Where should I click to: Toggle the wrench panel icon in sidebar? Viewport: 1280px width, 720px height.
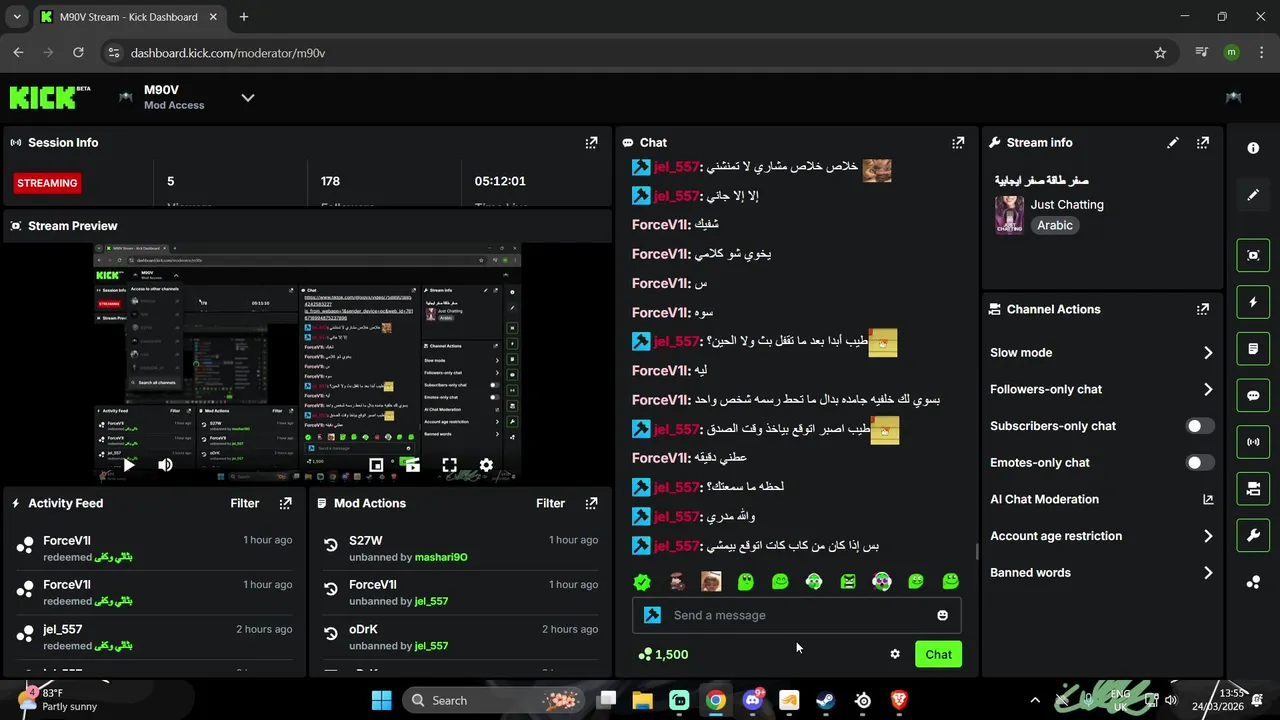click(x=1253, y=535)
